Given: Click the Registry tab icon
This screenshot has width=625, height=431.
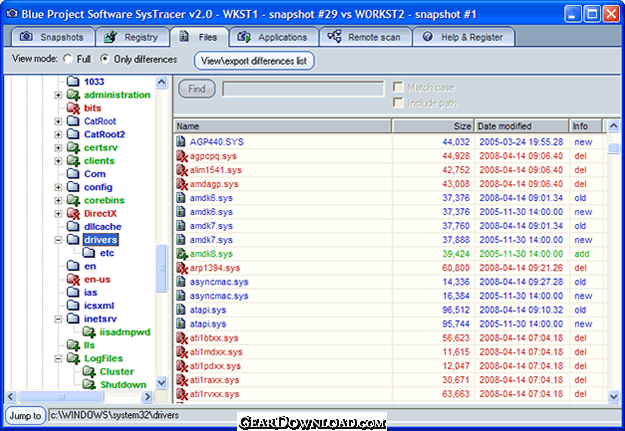Looking at the screenshot, I should 110,37.
